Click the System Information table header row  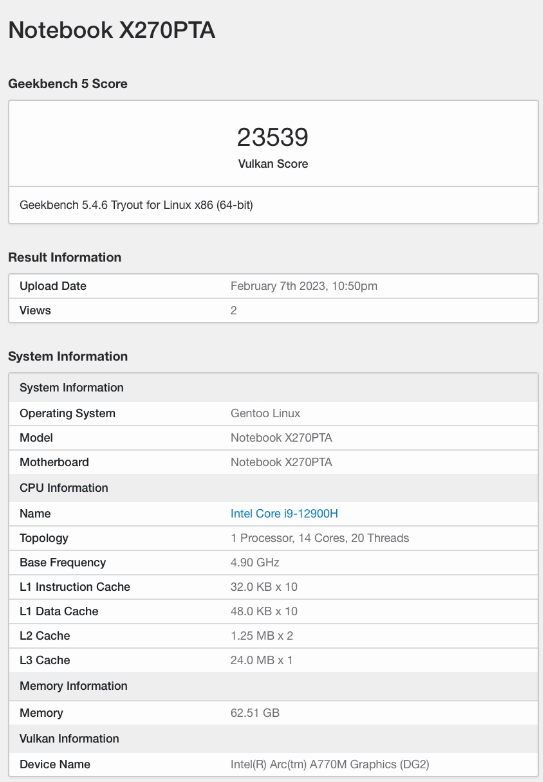point(273,388)
